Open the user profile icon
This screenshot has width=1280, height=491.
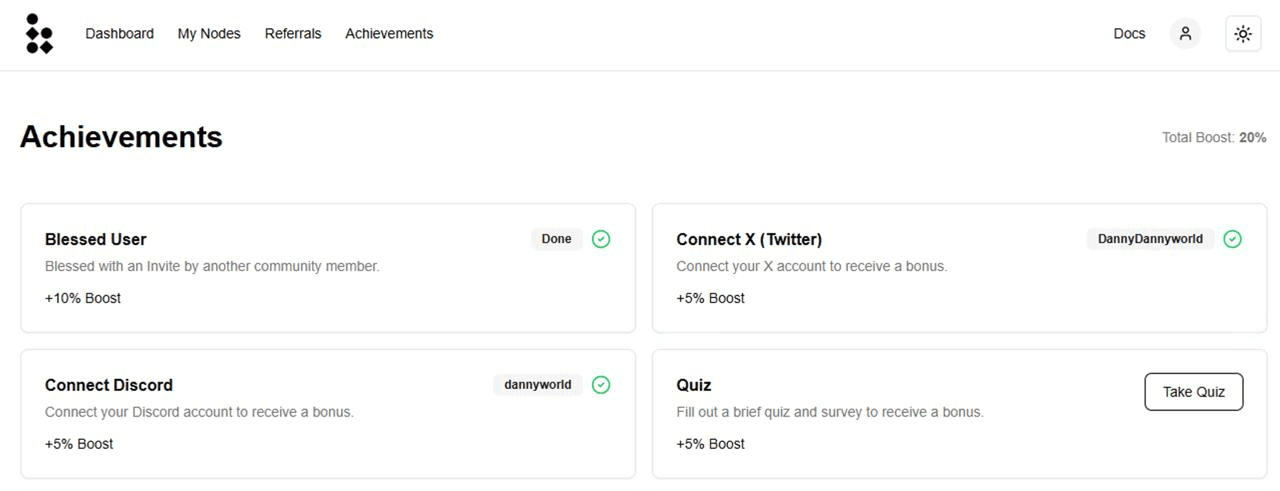coord(1185,33)
